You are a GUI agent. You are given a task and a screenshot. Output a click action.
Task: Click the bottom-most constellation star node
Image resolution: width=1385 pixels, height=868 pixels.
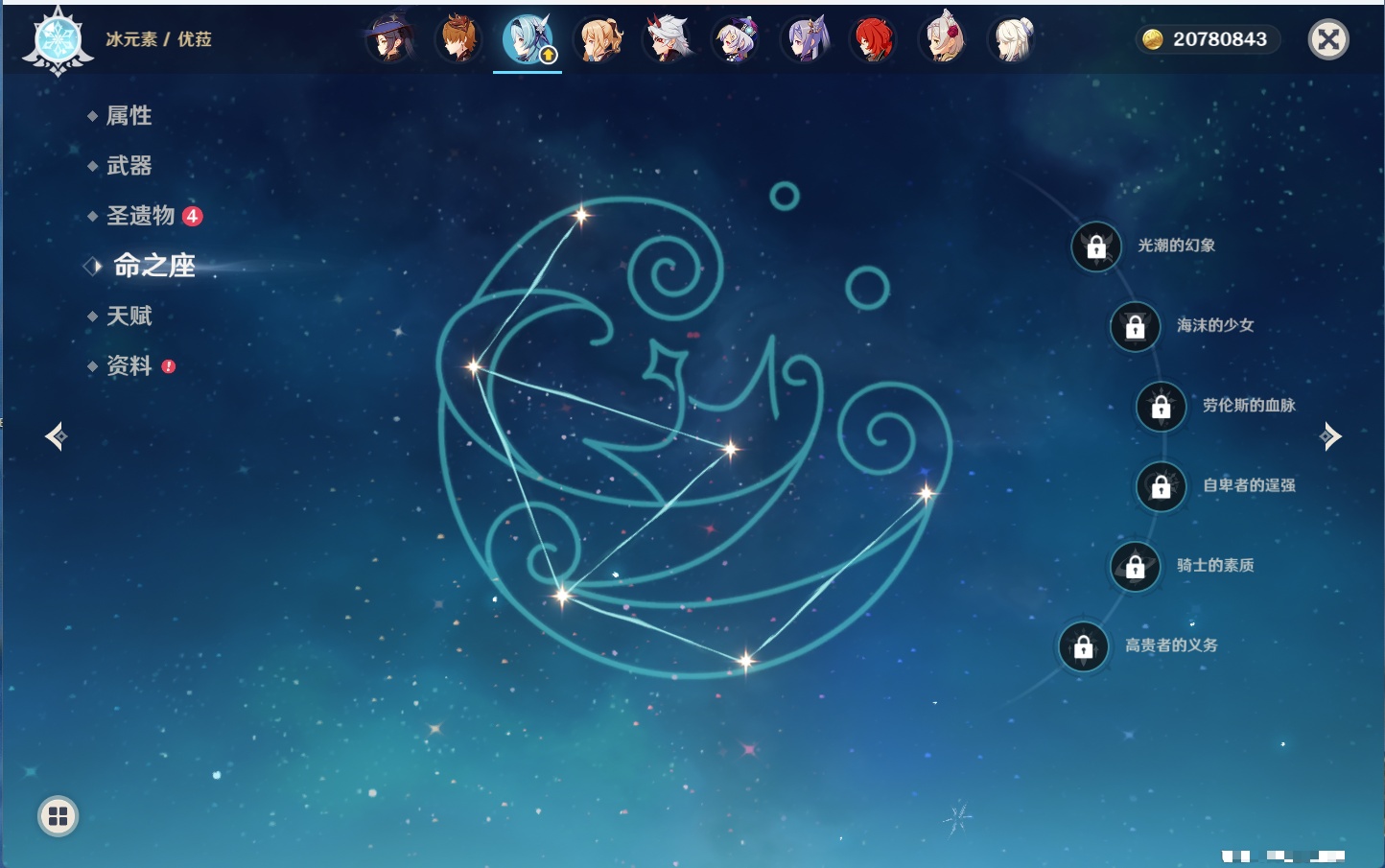(x=746, y=660)
